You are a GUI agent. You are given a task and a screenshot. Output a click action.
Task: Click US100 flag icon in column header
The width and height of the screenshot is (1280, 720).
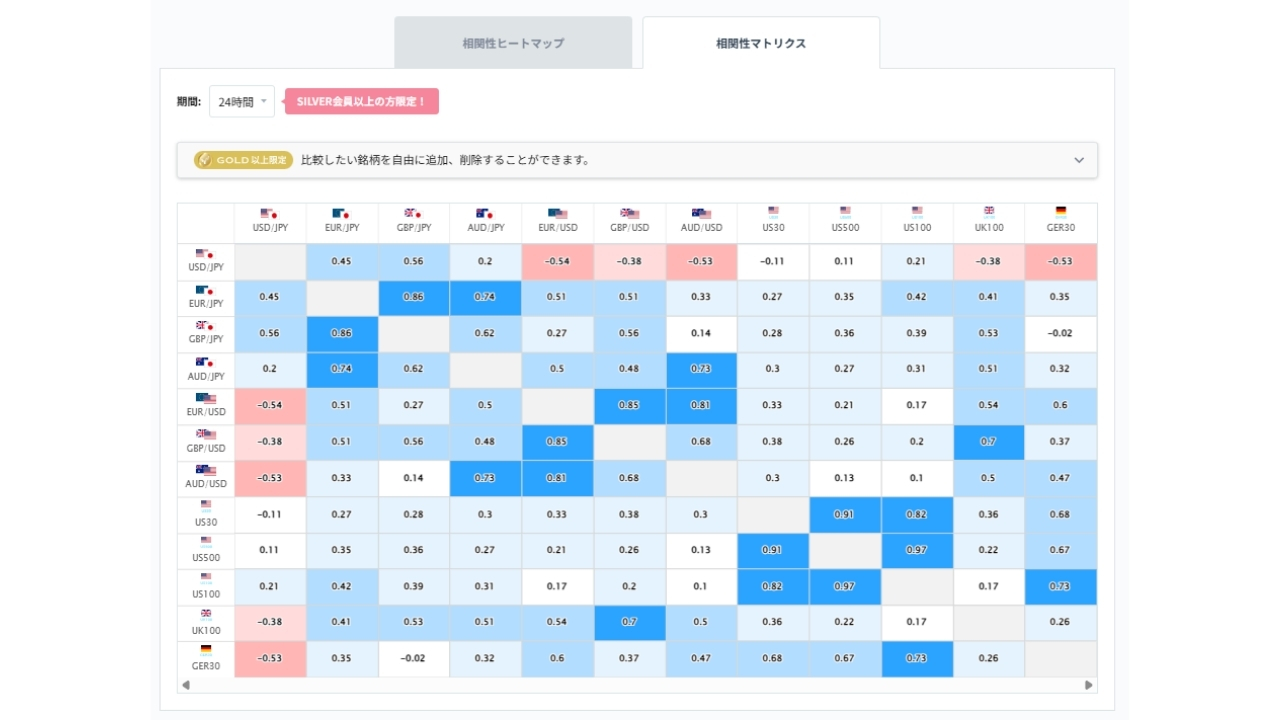click(917, 212)
